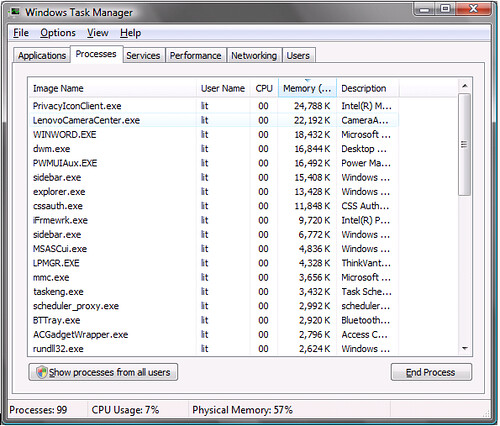Close the Task Manager window
The image size is (500, 426).
pyautogui.click(x=473, y=9)
